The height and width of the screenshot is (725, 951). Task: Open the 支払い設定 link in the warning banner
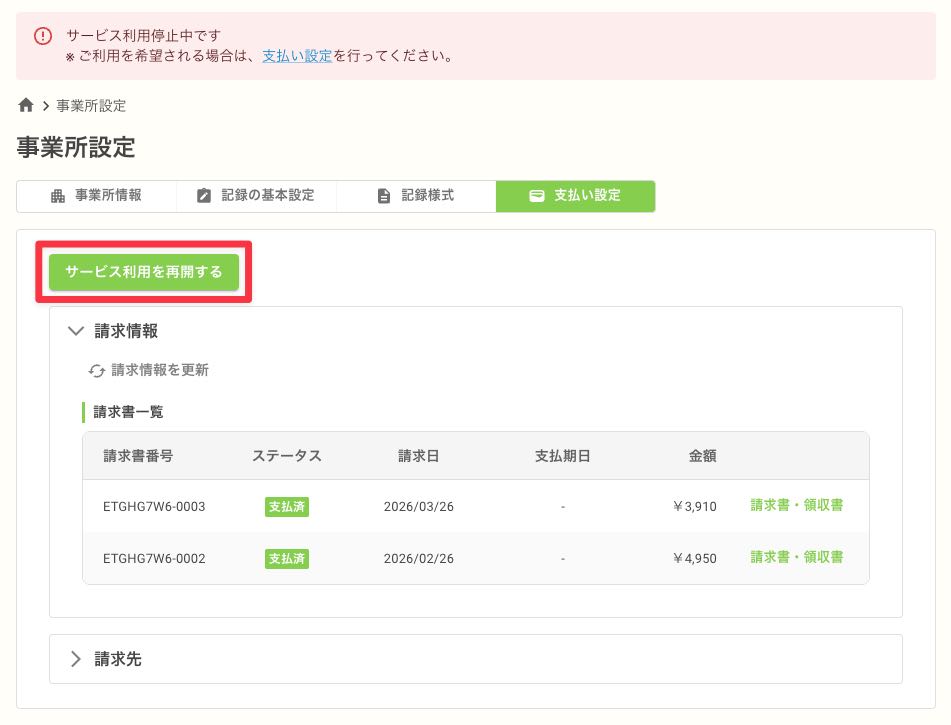coord(297,55)
